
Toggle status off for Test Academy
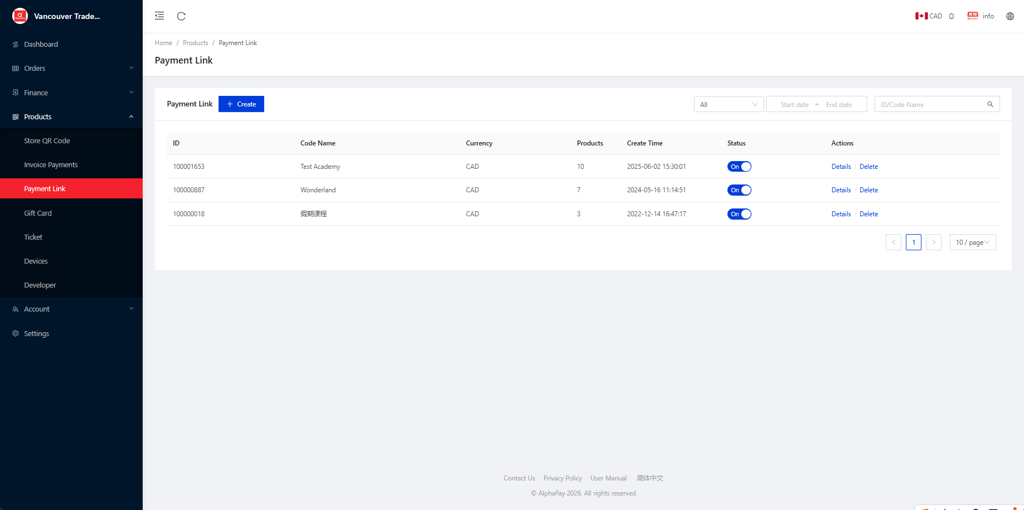739,167
